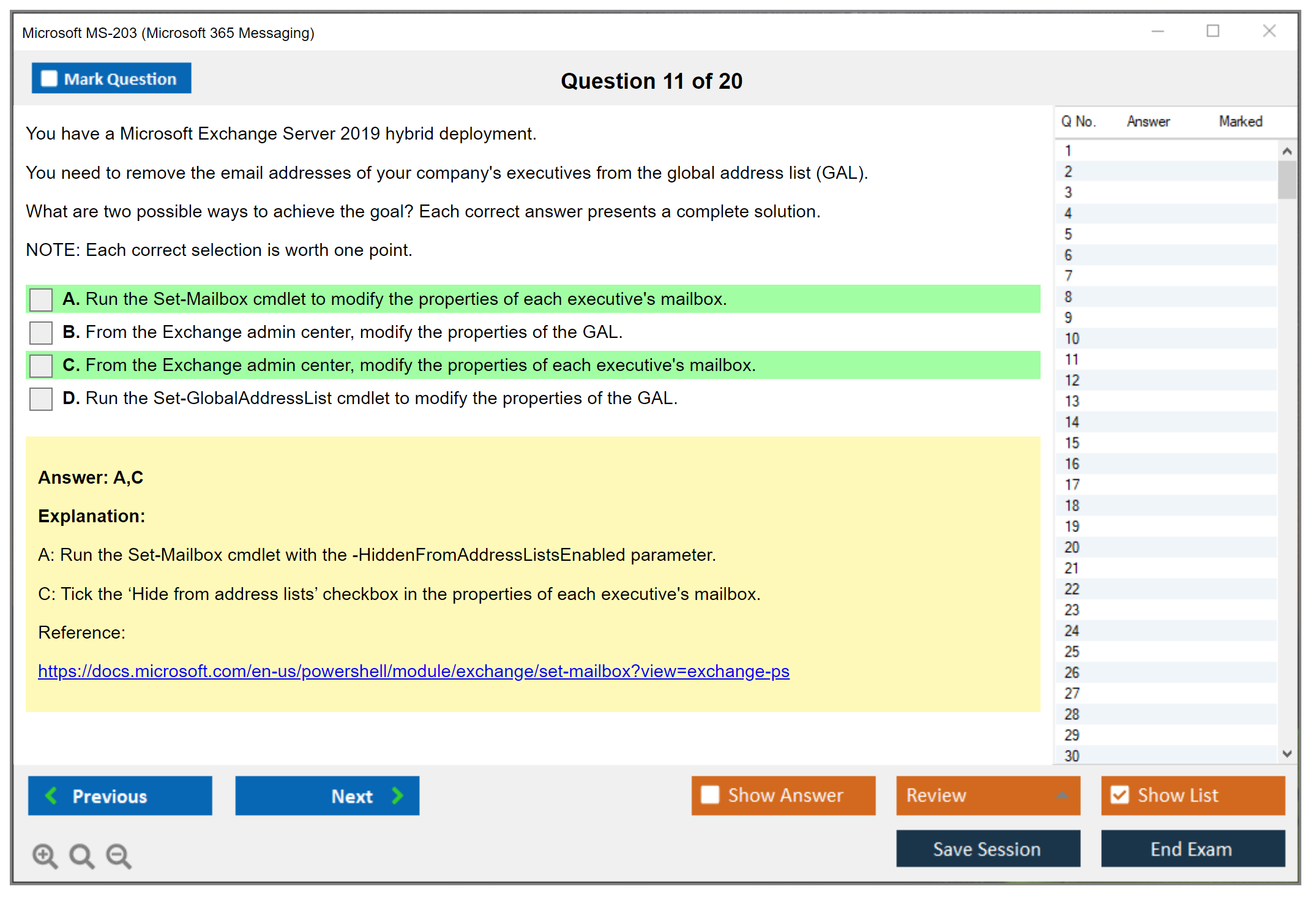
Task: Select question 20 in the list
Action: 1072,547
